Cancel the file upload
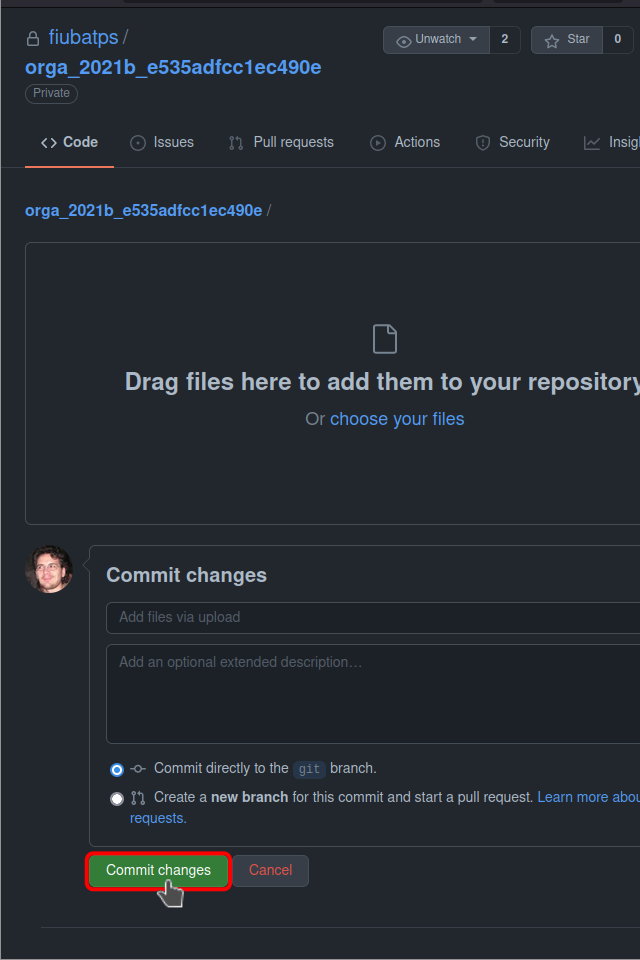 pos(270,870)
